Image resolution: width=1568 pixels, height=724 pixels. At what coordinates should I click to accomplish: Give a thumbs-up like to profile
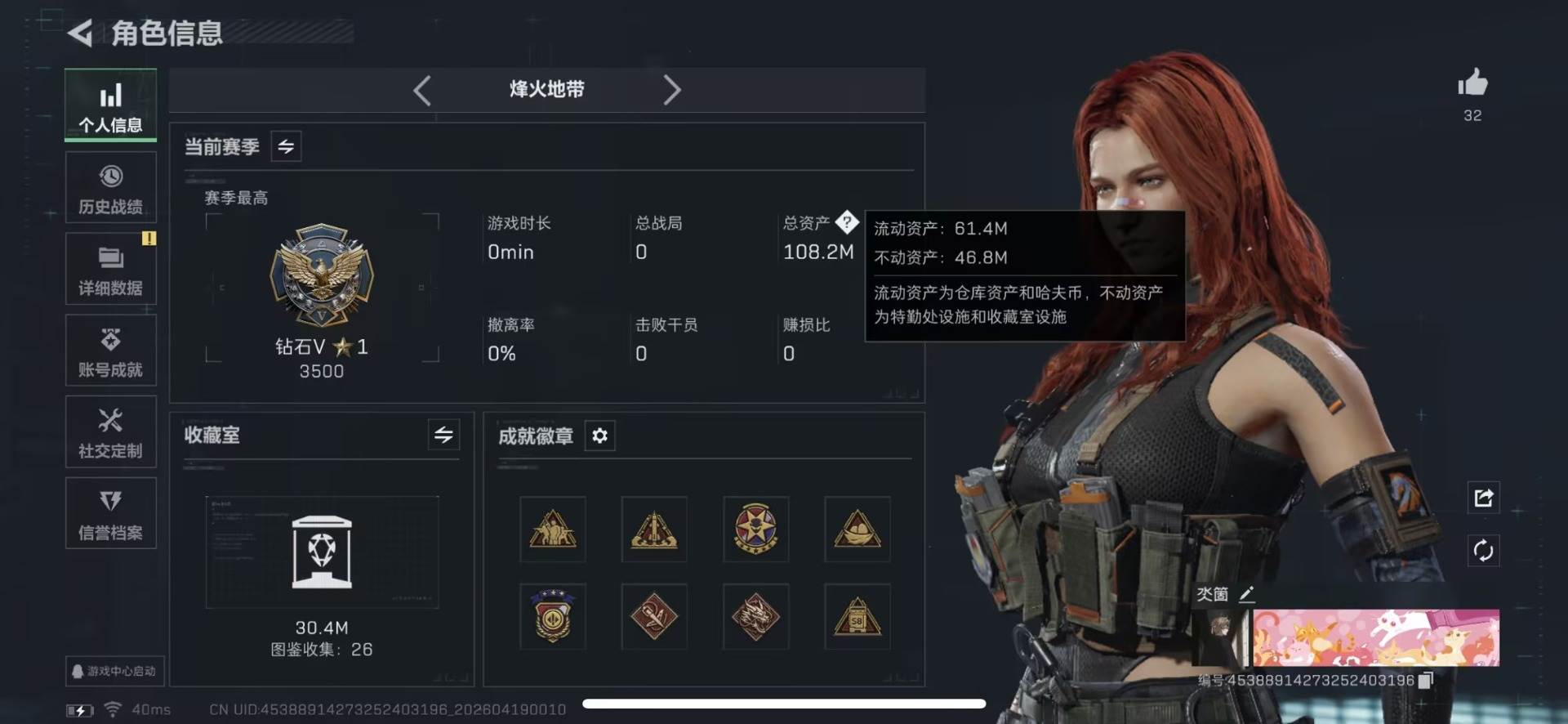point(1472,83)
